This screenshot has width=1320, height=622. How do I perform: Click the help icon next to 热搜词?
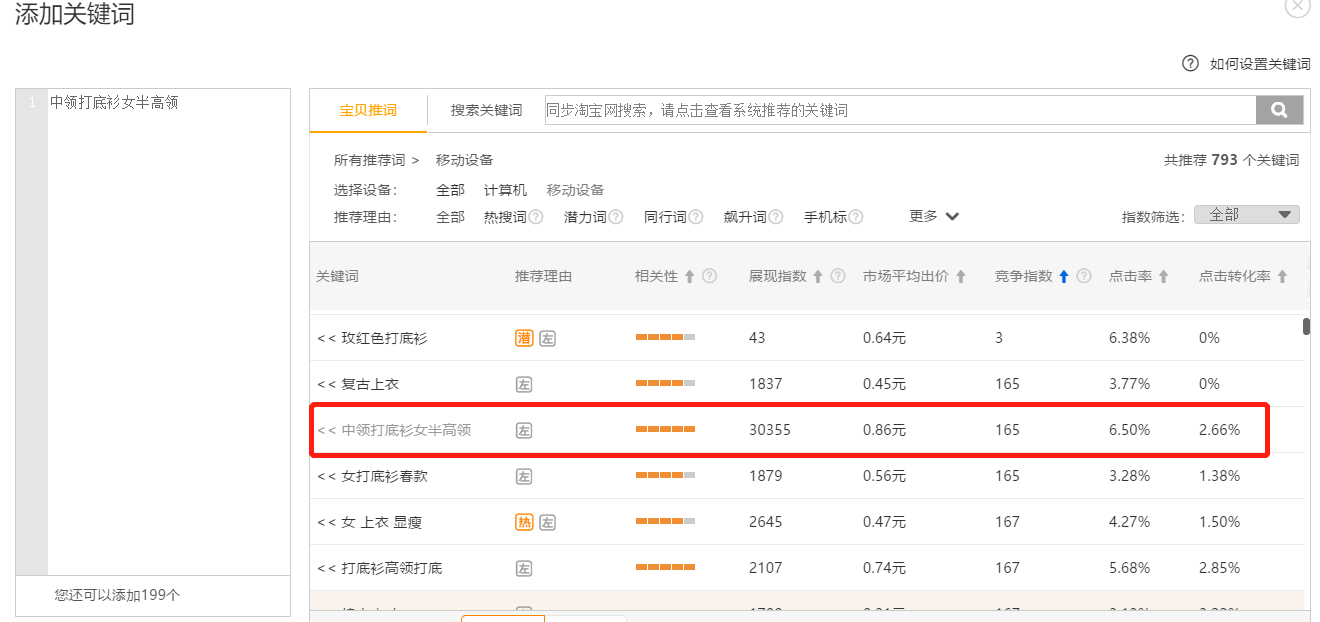point(536,217)
